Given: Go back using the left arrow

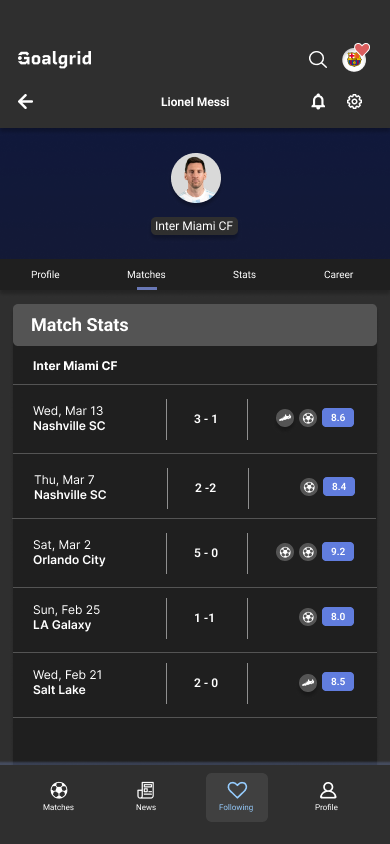Looking at the screenshot, I should pos(25,101).
